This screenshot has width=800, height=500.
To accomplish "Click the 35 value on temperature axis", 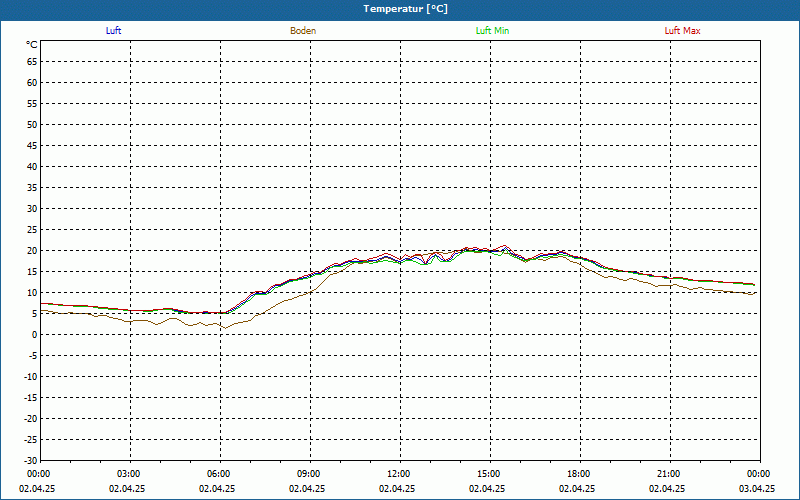I will [x=32, y=188].
